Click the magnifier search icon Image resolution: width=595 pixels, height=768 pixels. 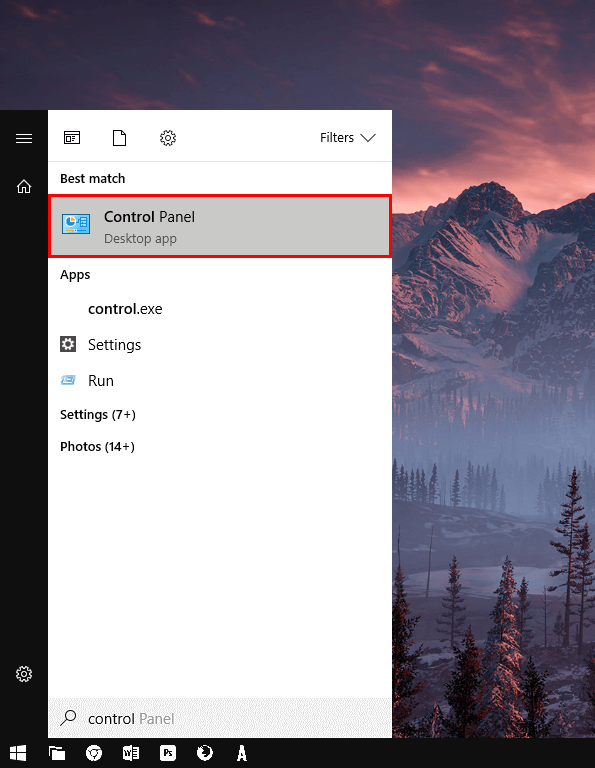pyautogui.click(x=68, y=718)
